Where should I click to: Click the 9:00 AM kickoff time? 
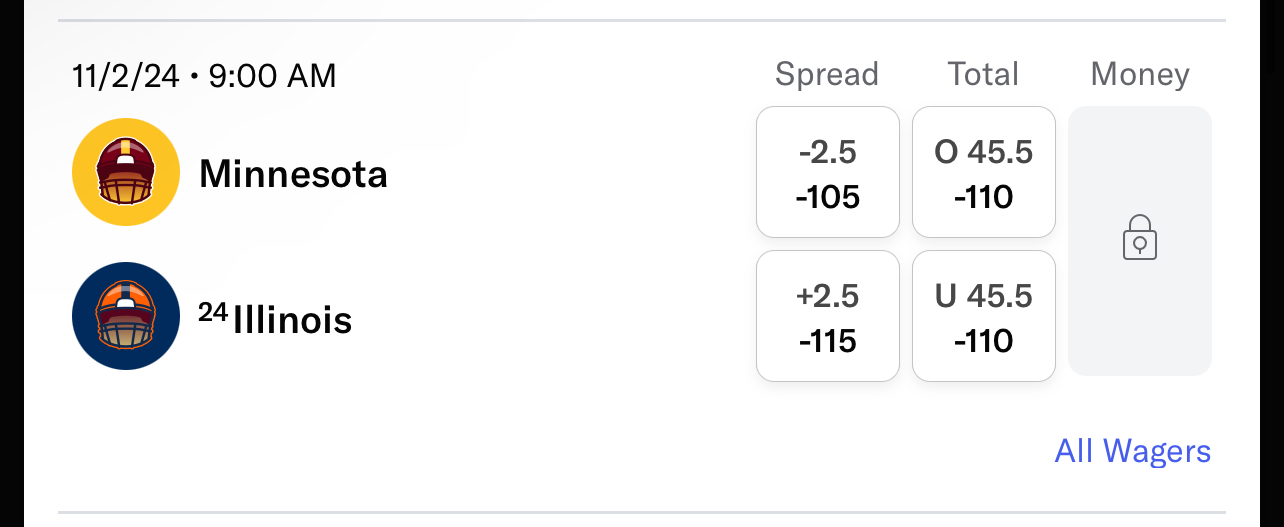pos(272,76)
